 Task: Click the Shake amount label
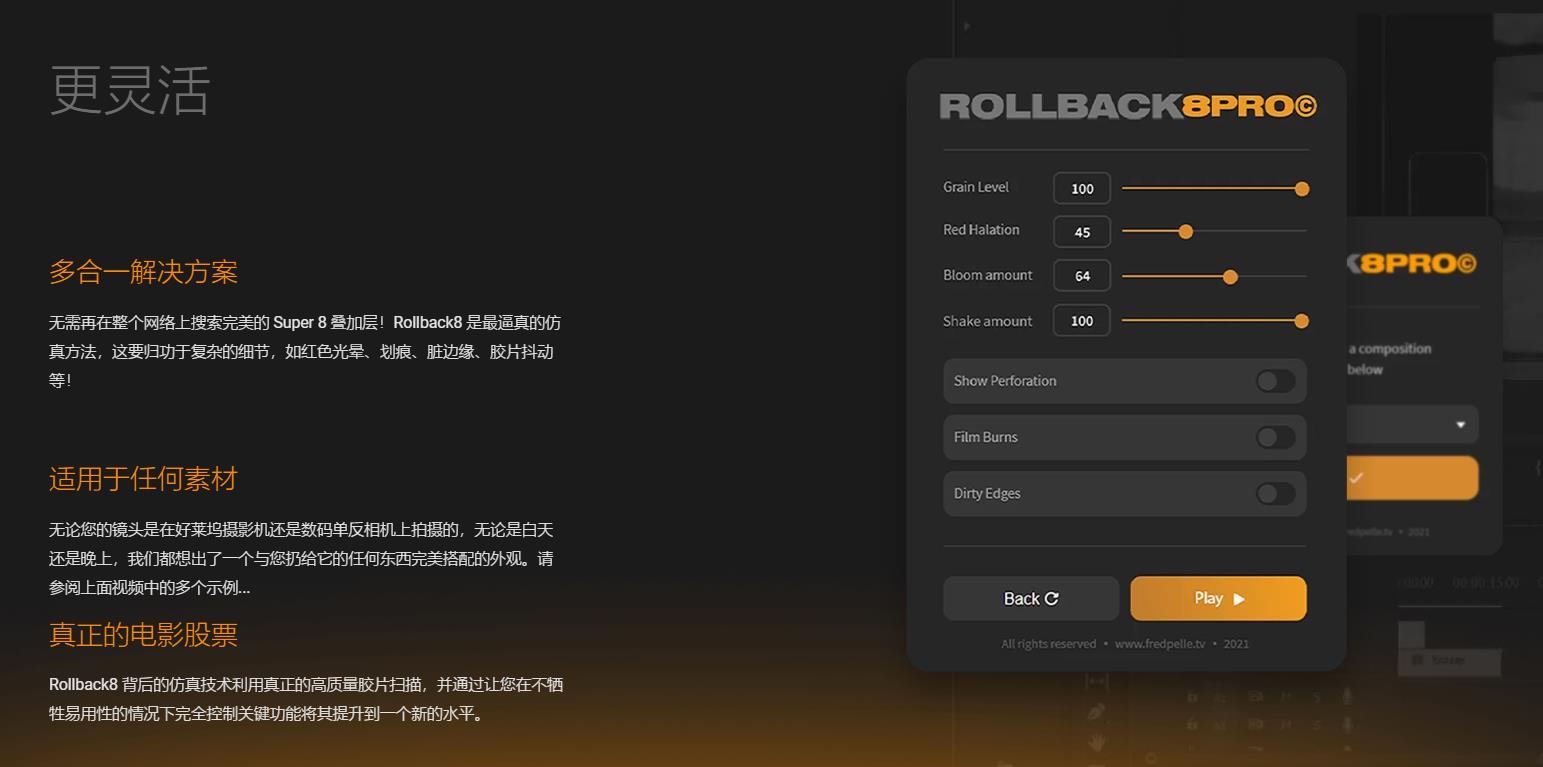(x=988, y=321)
